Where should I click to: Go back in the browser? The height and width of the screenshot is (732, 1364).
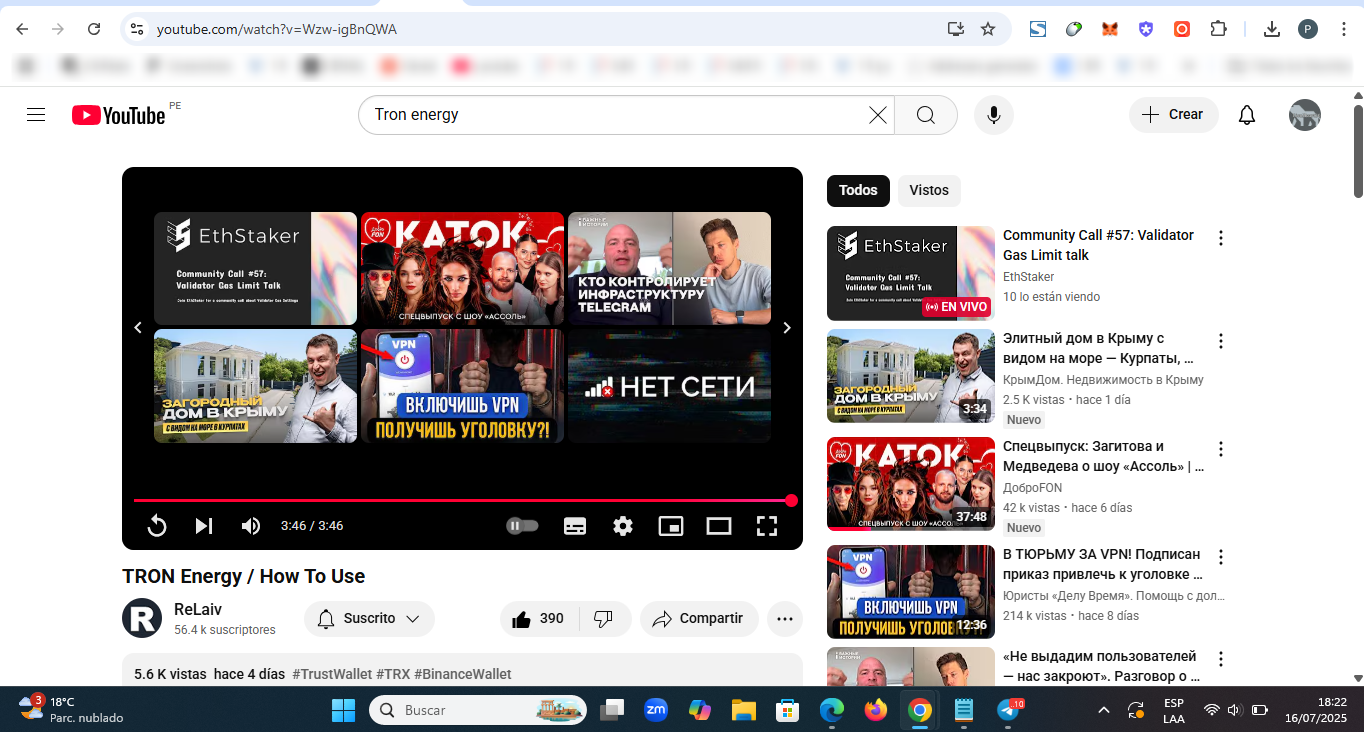pyautogui.click(x=22, y=29)
